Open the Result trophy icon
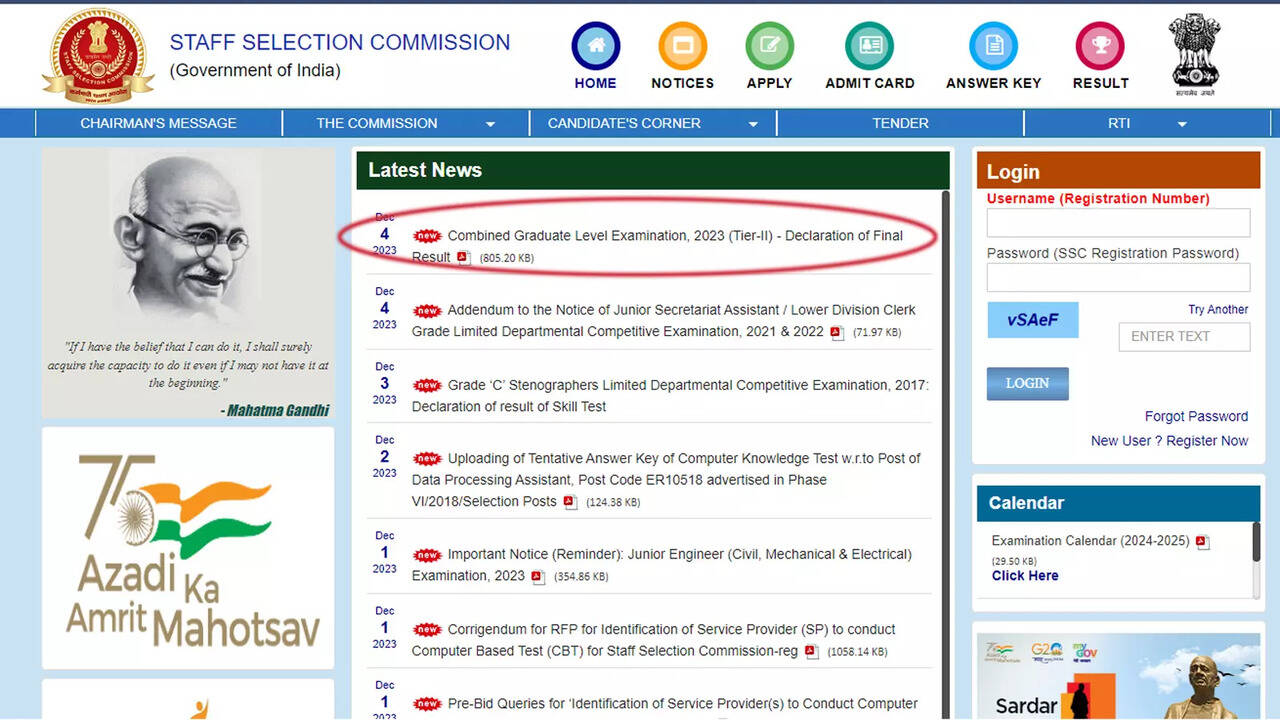This screenshot has width=1280, height=720. pyautogui.click(x=1100, y=46)
